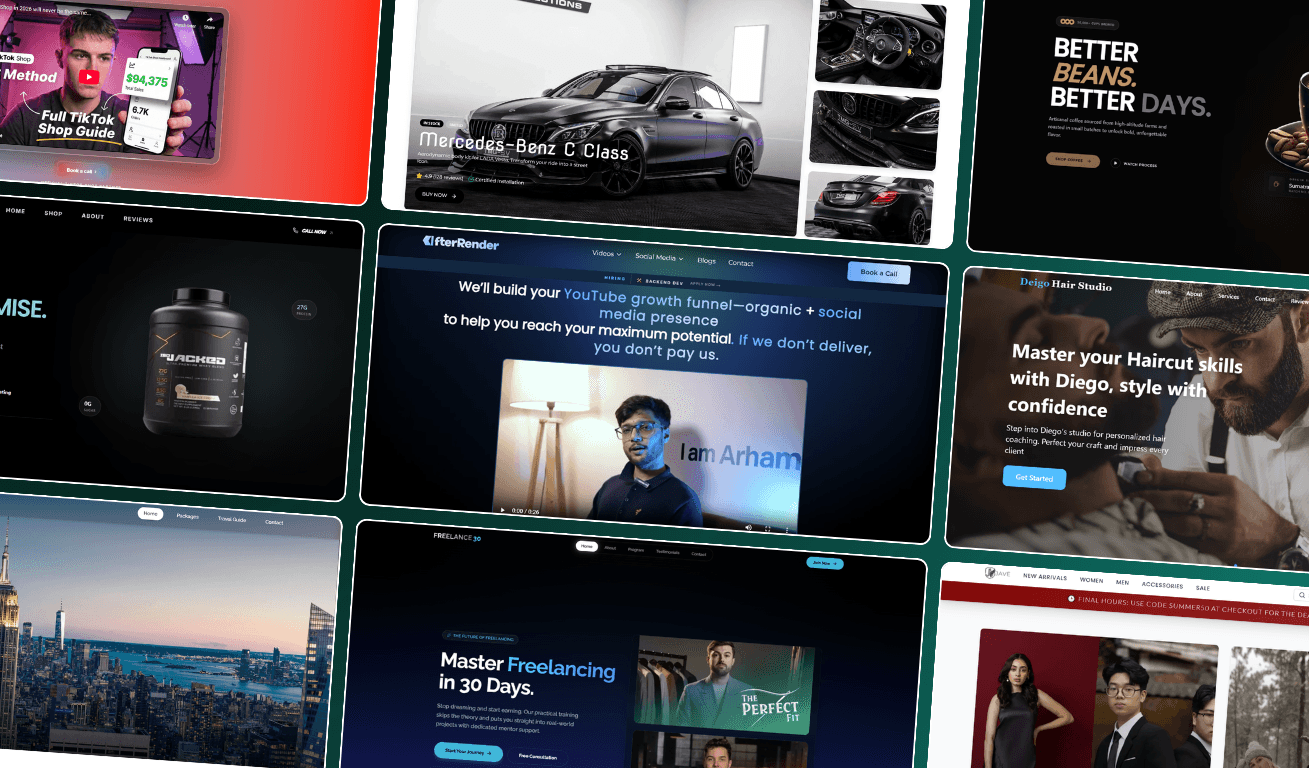The width and height of the screenshot is (1309, 768).
Task: Select the Reviews nav item on supplement site
Action: point(138,219)
